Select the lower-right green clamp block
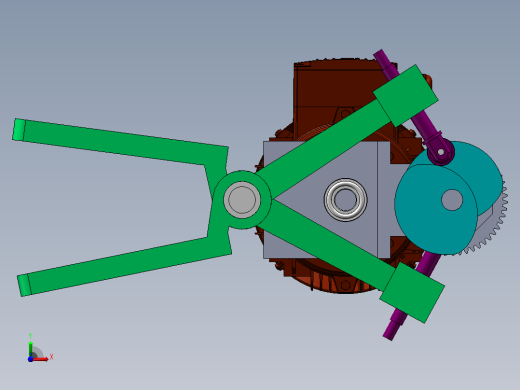Image resolution: width=520 pixels, height=390 pixels. (412, 293)
